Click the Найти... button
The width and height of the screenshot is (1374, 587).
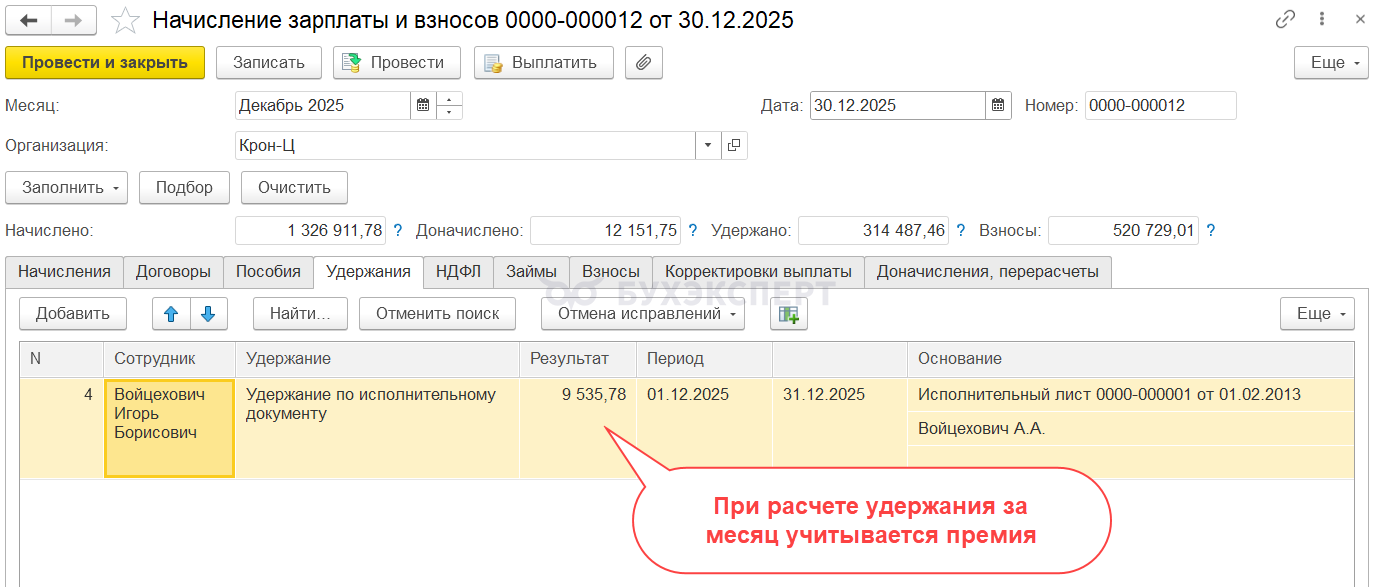point(300,313)
